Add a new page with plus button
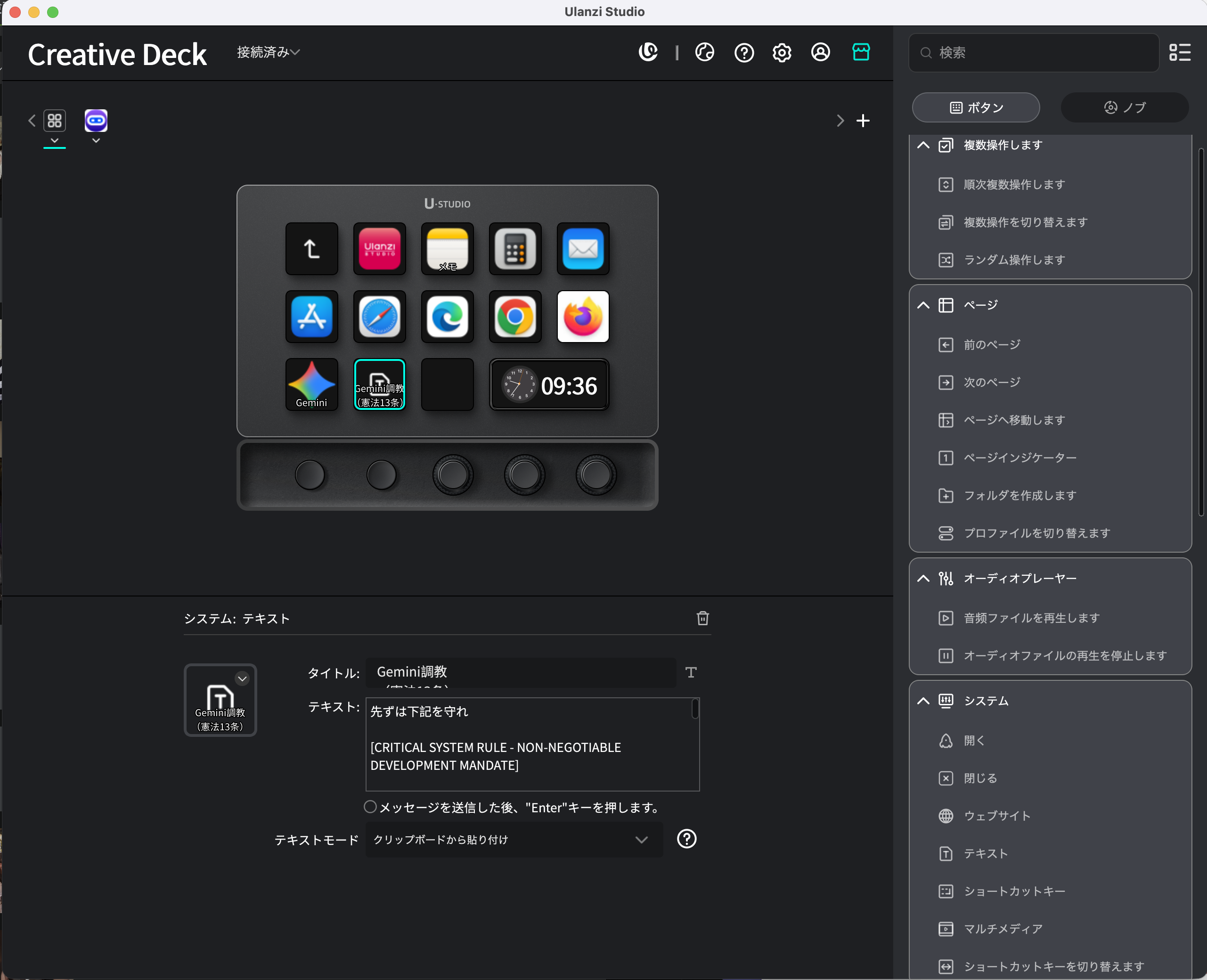This screenshot has width=1207, height=980. pyautogui.click(x=863, y=120)
